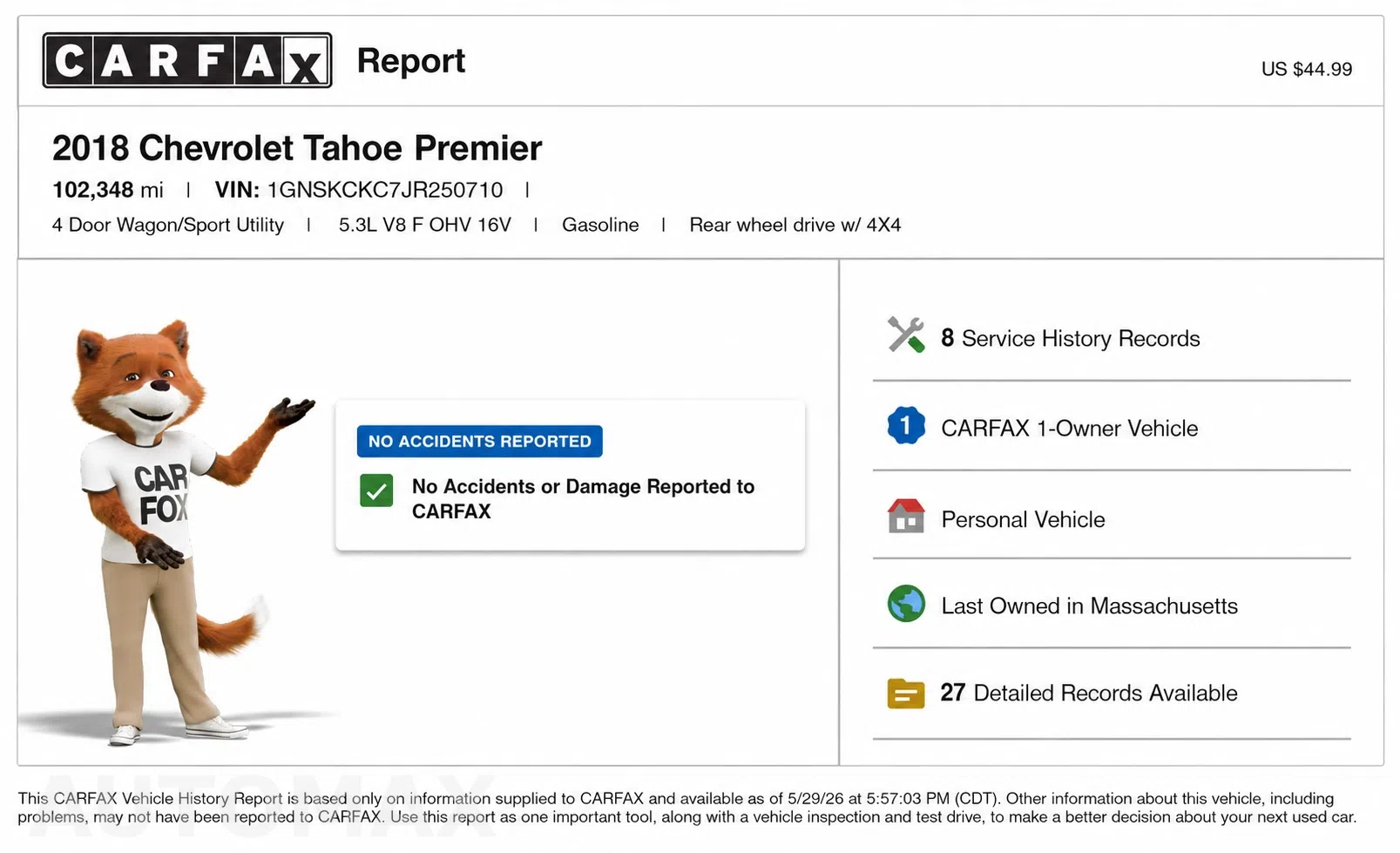Select the Personal Vehicle entry
The image size is (1400, 853).
coord(1023,519)
